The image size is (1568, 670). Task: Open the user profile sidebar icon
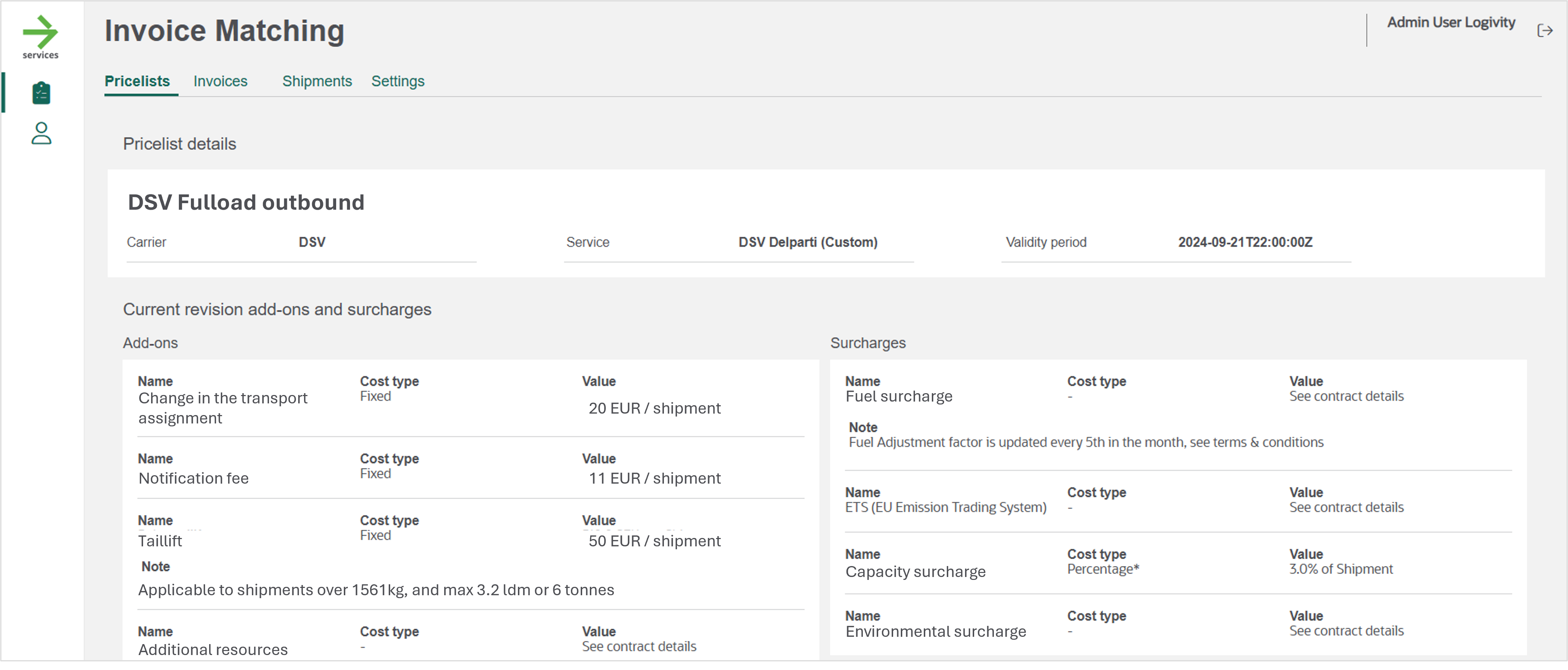[41, 133]
